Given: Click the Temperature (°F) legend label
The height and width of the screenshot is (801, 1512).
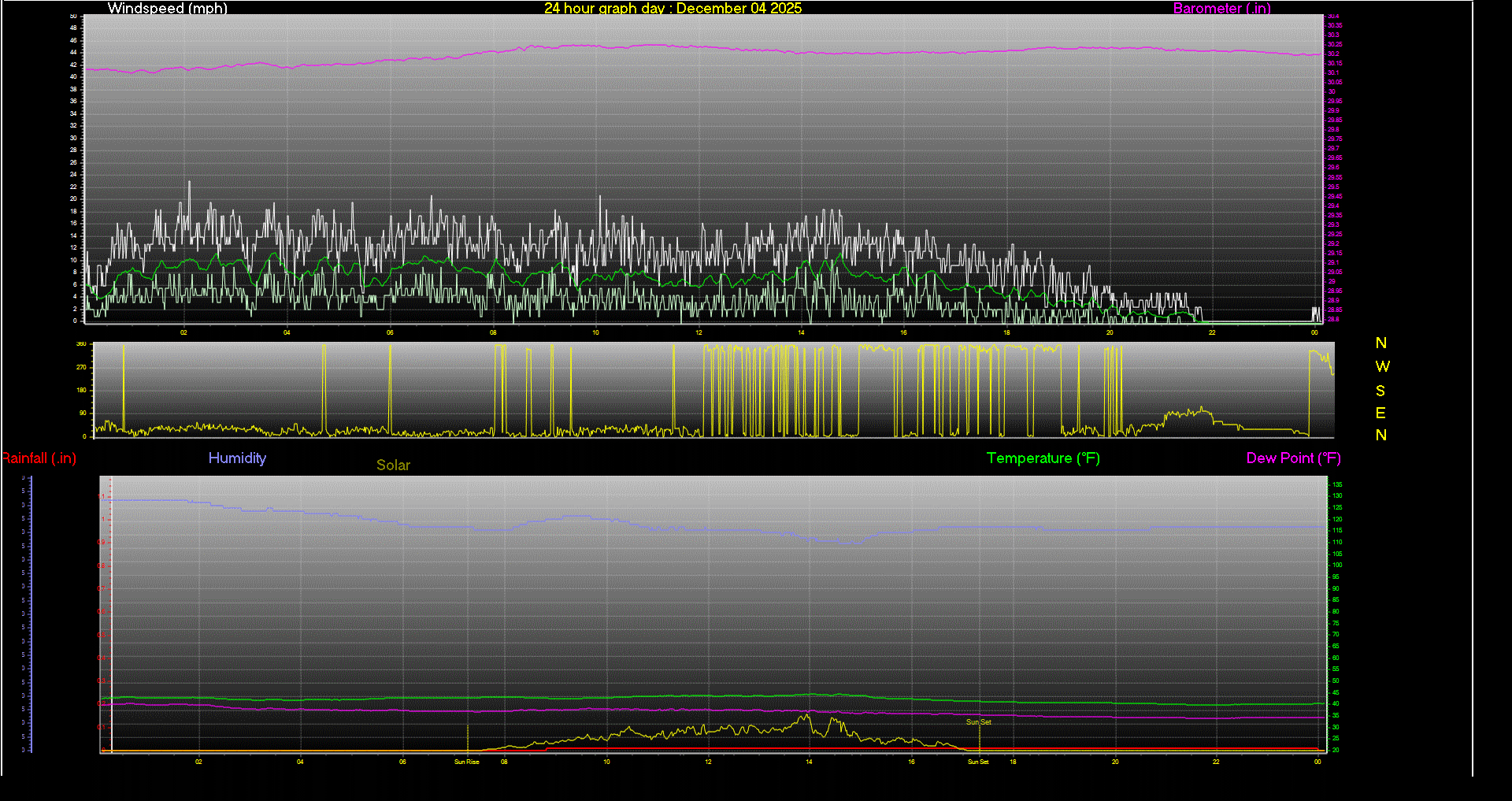Looking at the screenshot, I should pyautogui.click(x=1043, y=458).
